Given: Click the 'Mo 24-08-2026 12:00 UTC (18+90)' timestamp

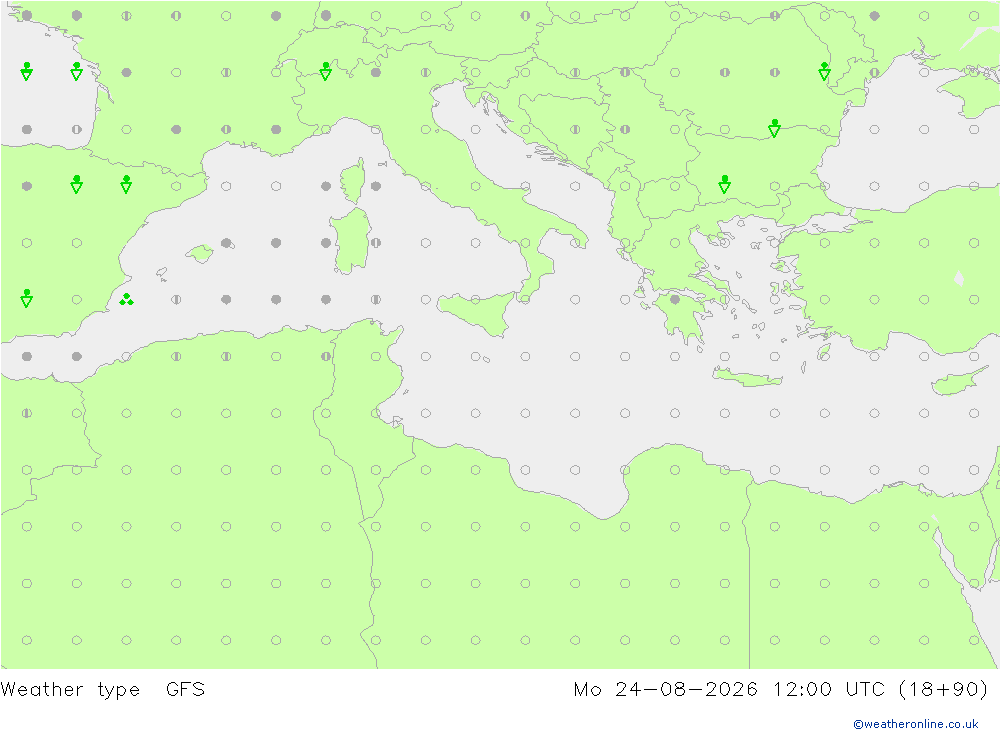Looking at the screenshot, I should tap(781, 690).
